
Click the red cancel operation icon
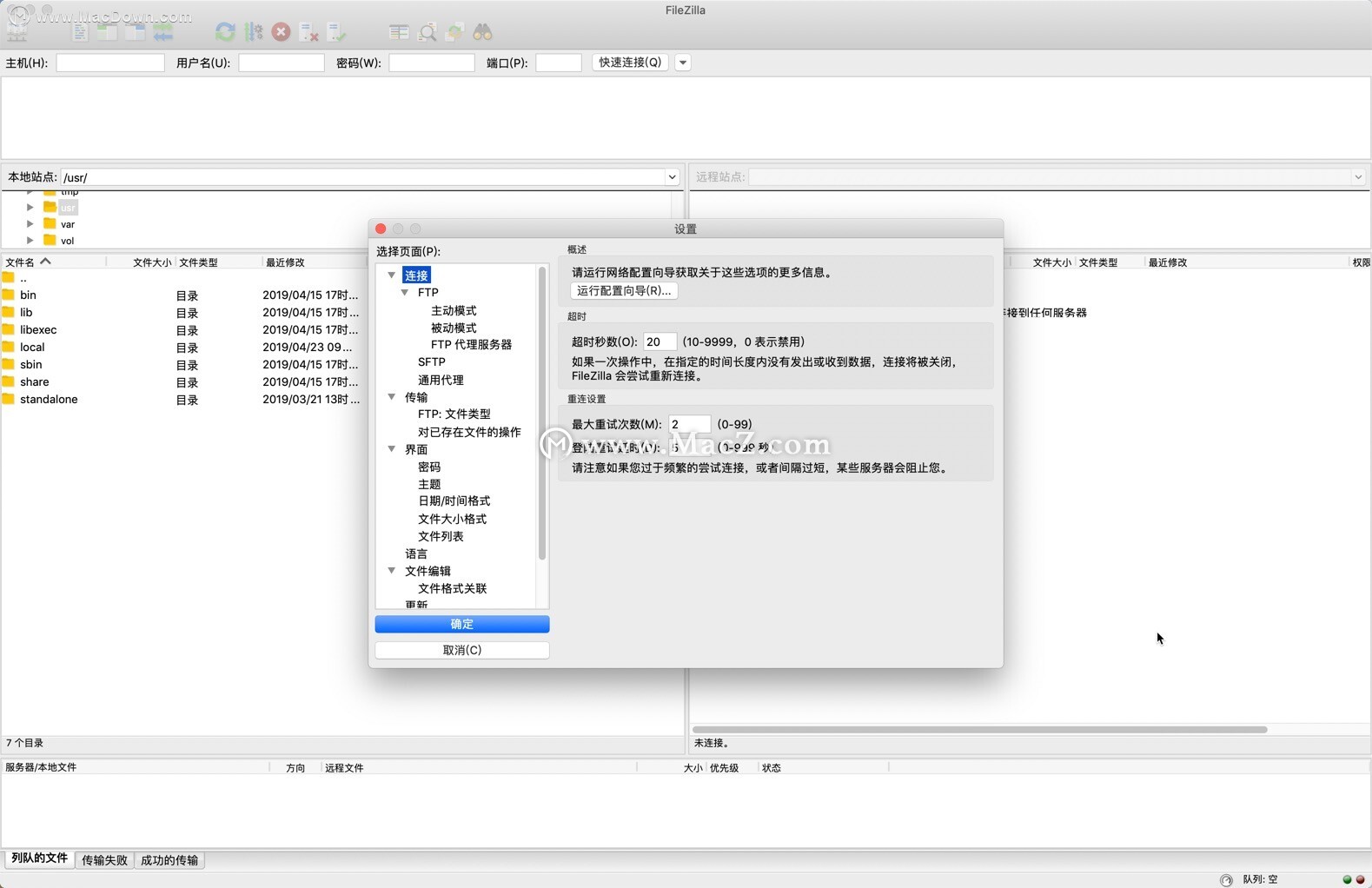point(281,32)
